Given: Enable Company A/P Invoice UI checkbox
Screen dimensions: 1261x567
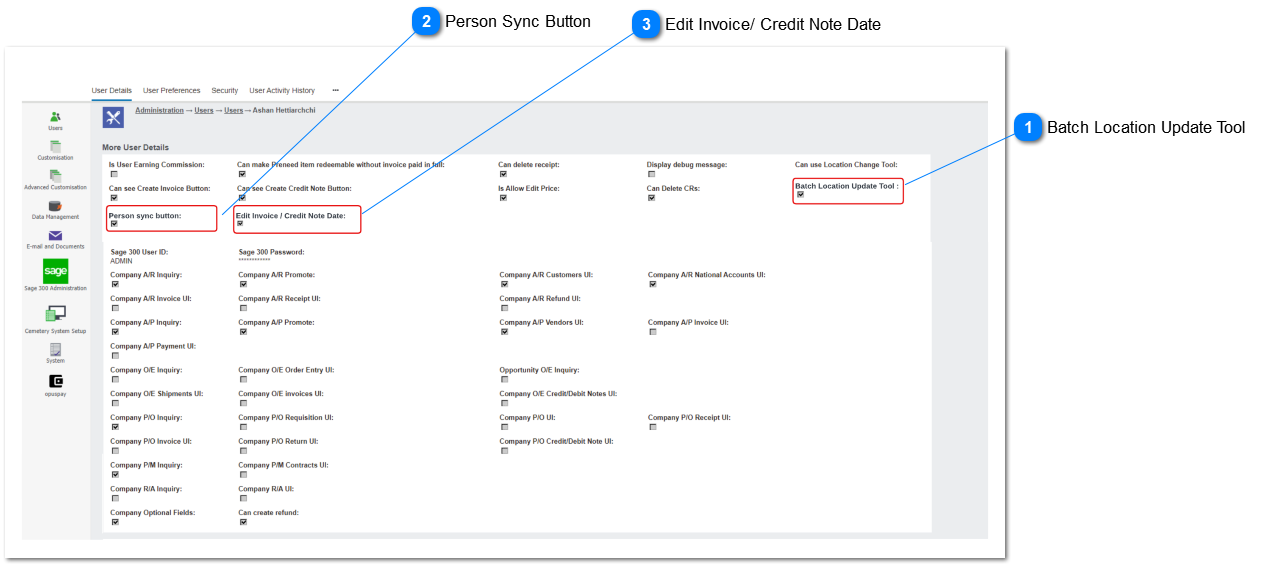Looking at the screenshot, I should [x=652, y=332].
